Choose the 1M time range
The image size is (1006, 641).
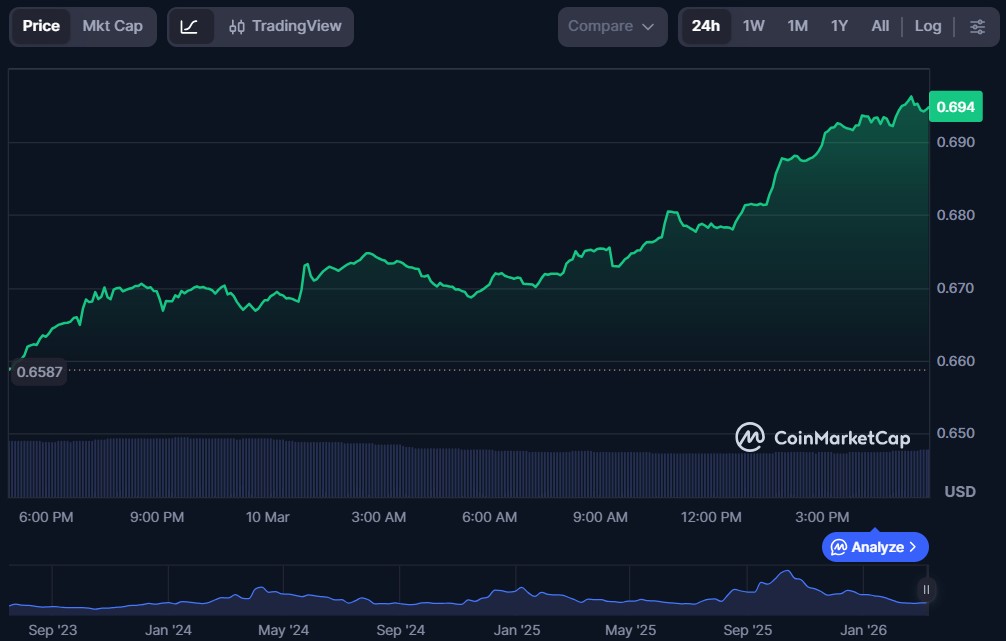pos(797,27)
